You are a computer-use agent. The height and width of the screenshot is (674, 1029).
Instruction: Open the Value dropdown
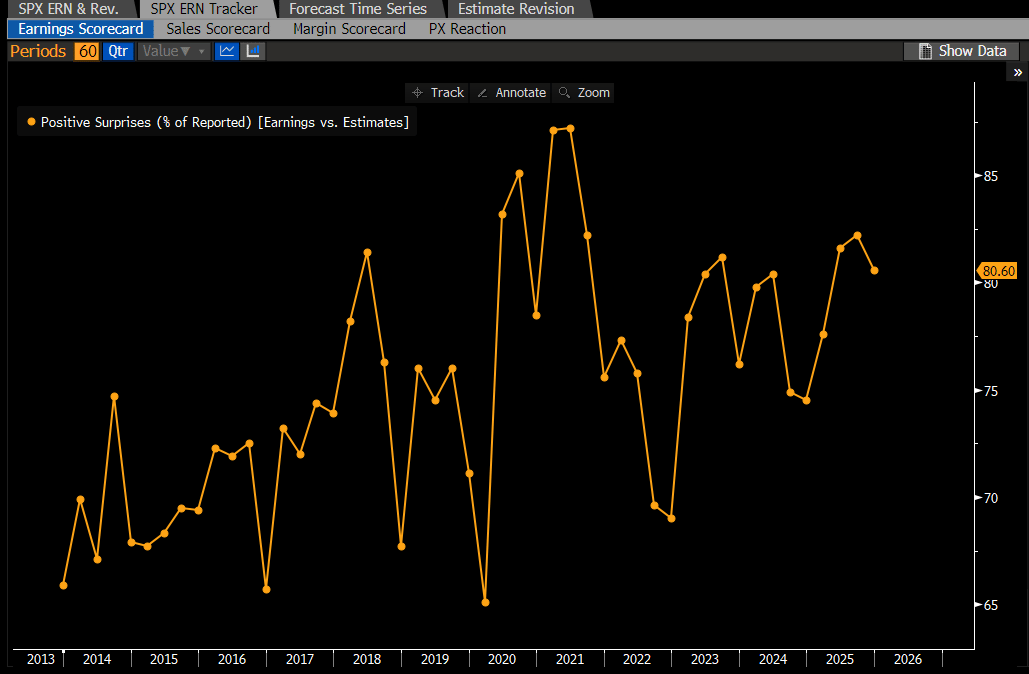pos(174,51)
